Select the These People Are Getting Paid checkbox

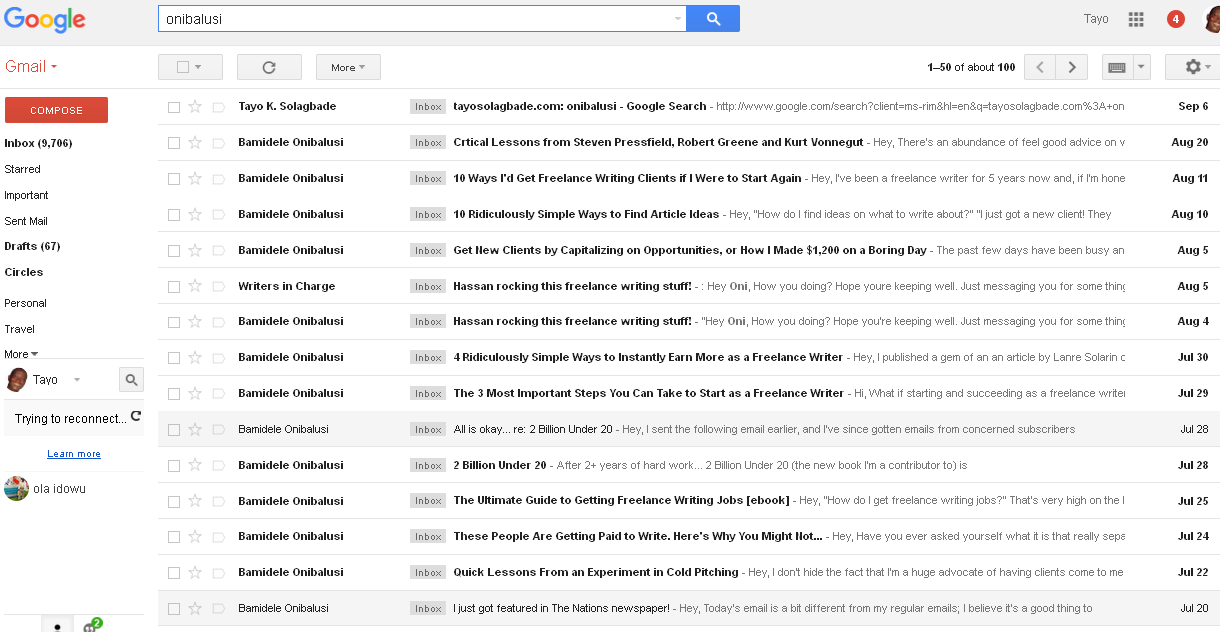pyautogui.click(x=174, y=536)
